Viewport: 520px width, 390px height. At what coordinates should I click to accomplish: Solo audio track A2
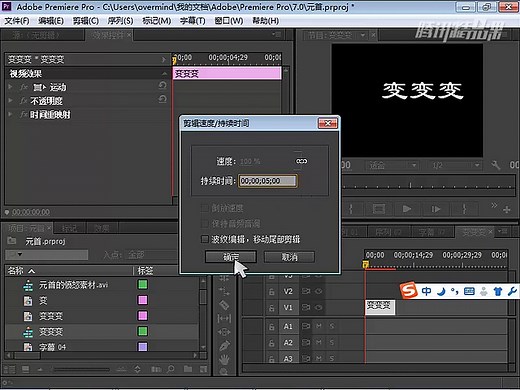click(332, 342)
